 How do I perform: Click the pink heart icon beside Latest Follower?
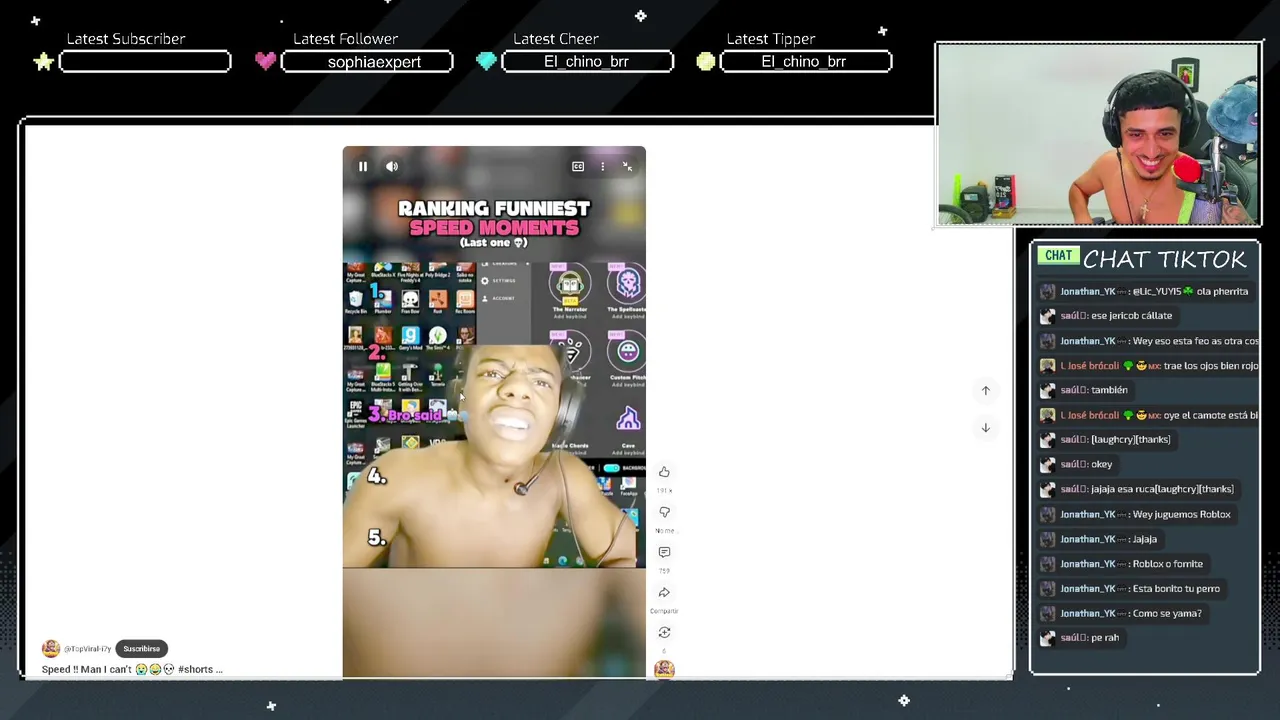(x=265, y=61)
